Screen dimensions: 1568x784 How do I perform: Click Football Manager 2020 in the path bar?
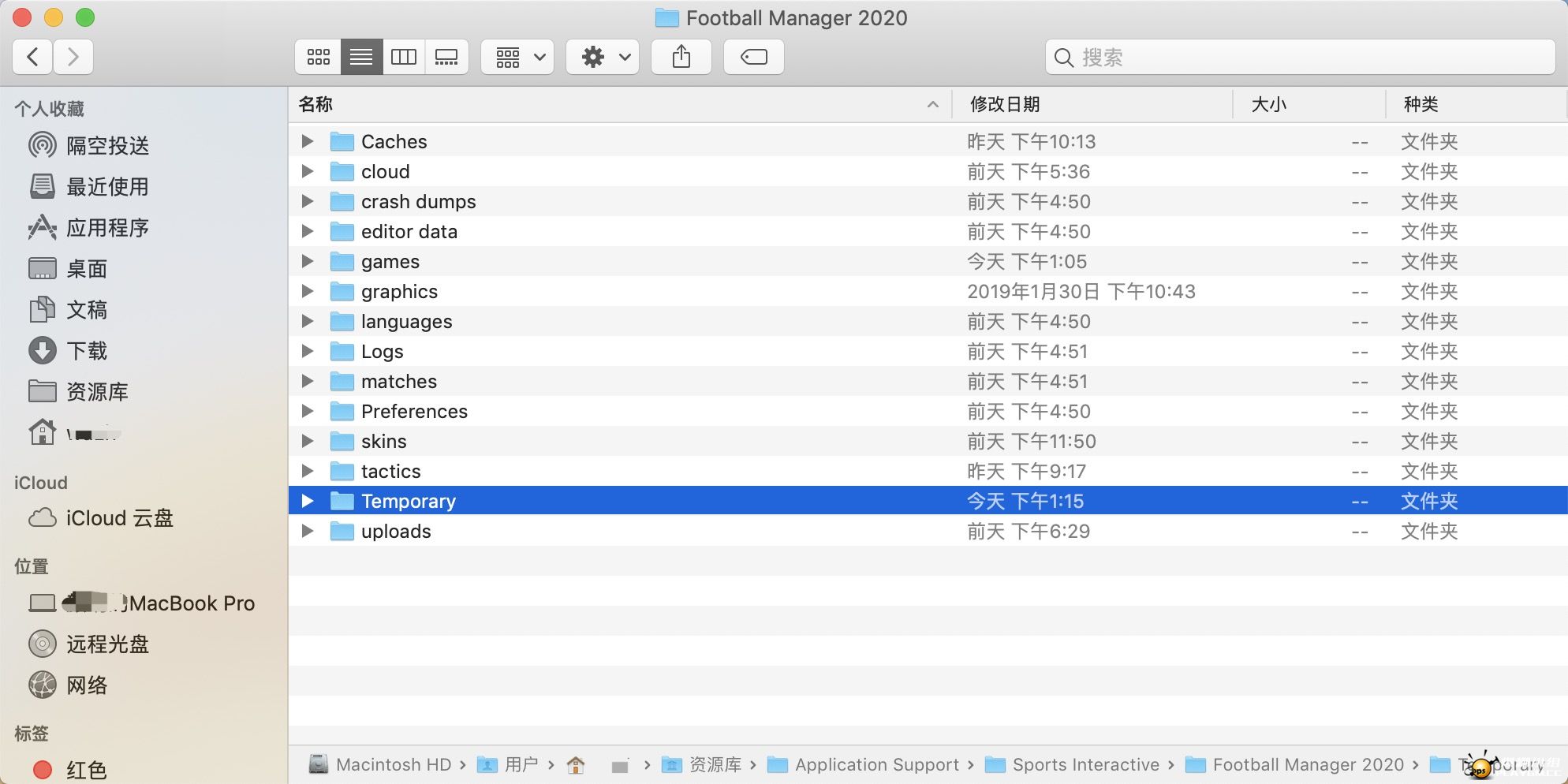coord(1295,764)
